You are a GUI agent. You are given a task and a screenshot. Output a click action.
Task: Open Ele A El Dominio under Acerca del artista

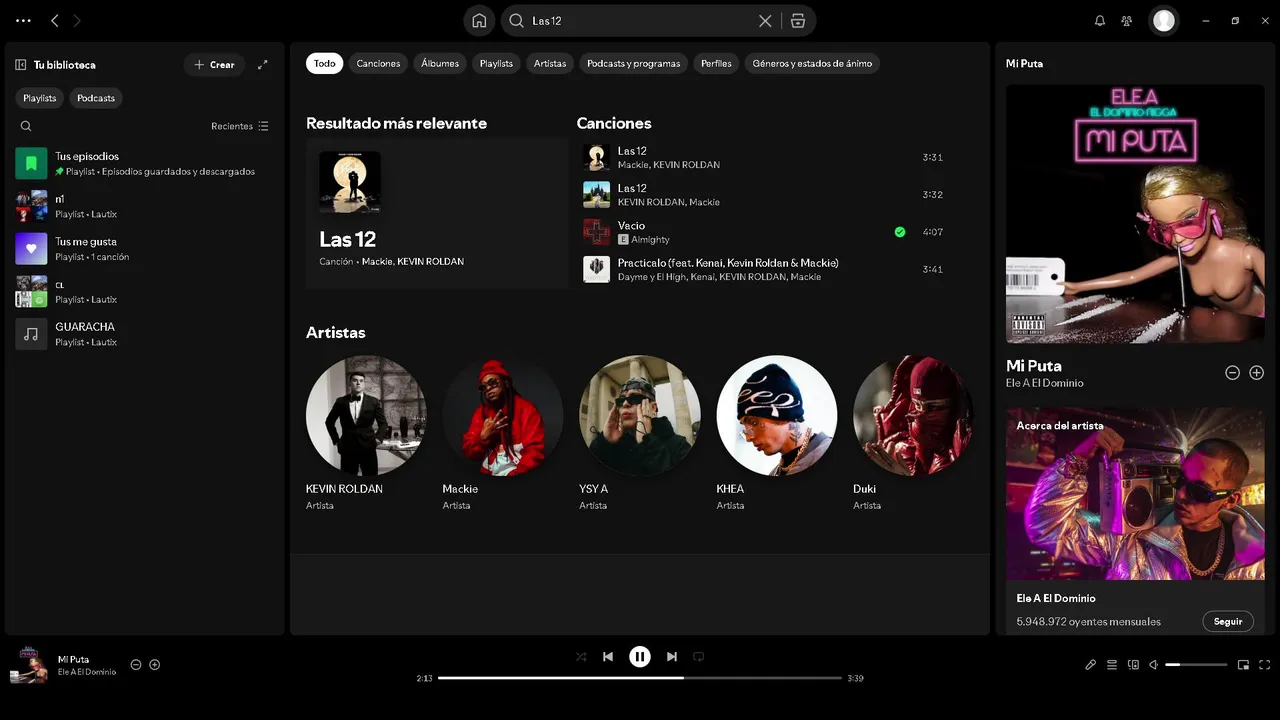click(1056, 598)
